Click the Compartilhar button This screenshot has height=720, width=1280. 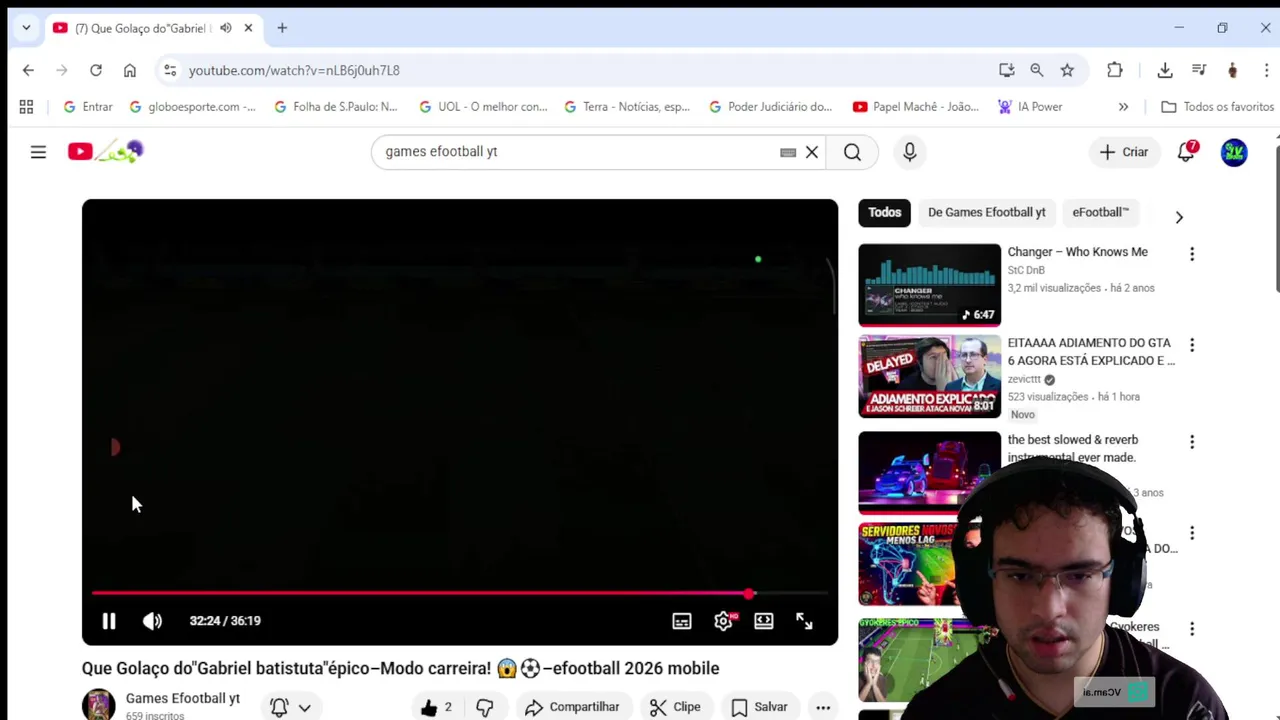tap(572, 707)
